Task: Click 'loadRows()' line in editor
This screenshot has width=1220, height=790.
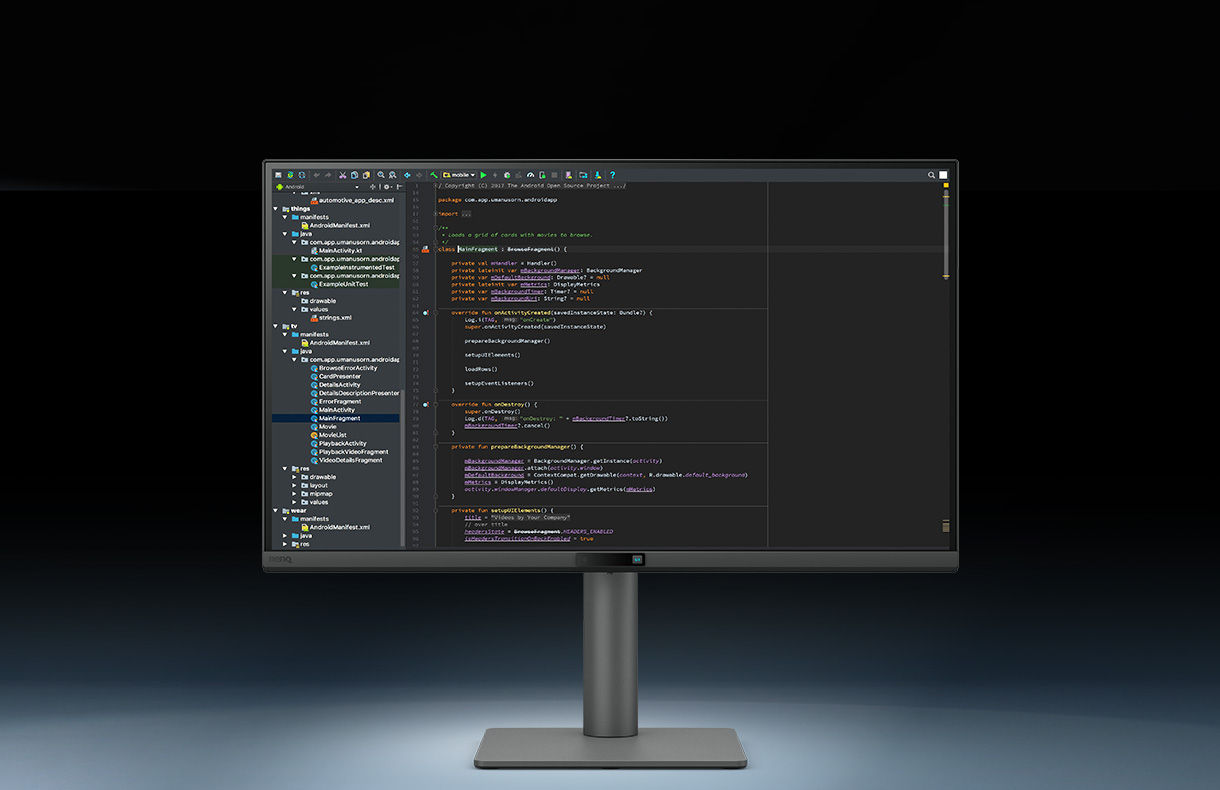Action: pos(481,369)
